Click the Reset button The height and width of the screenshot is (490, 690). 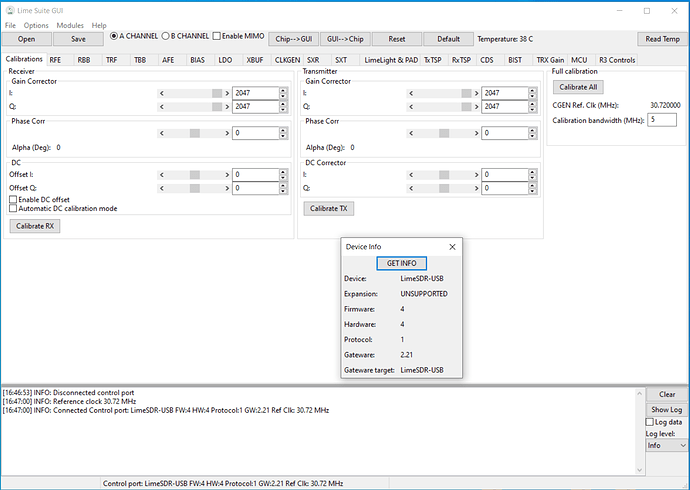point(396,39)
